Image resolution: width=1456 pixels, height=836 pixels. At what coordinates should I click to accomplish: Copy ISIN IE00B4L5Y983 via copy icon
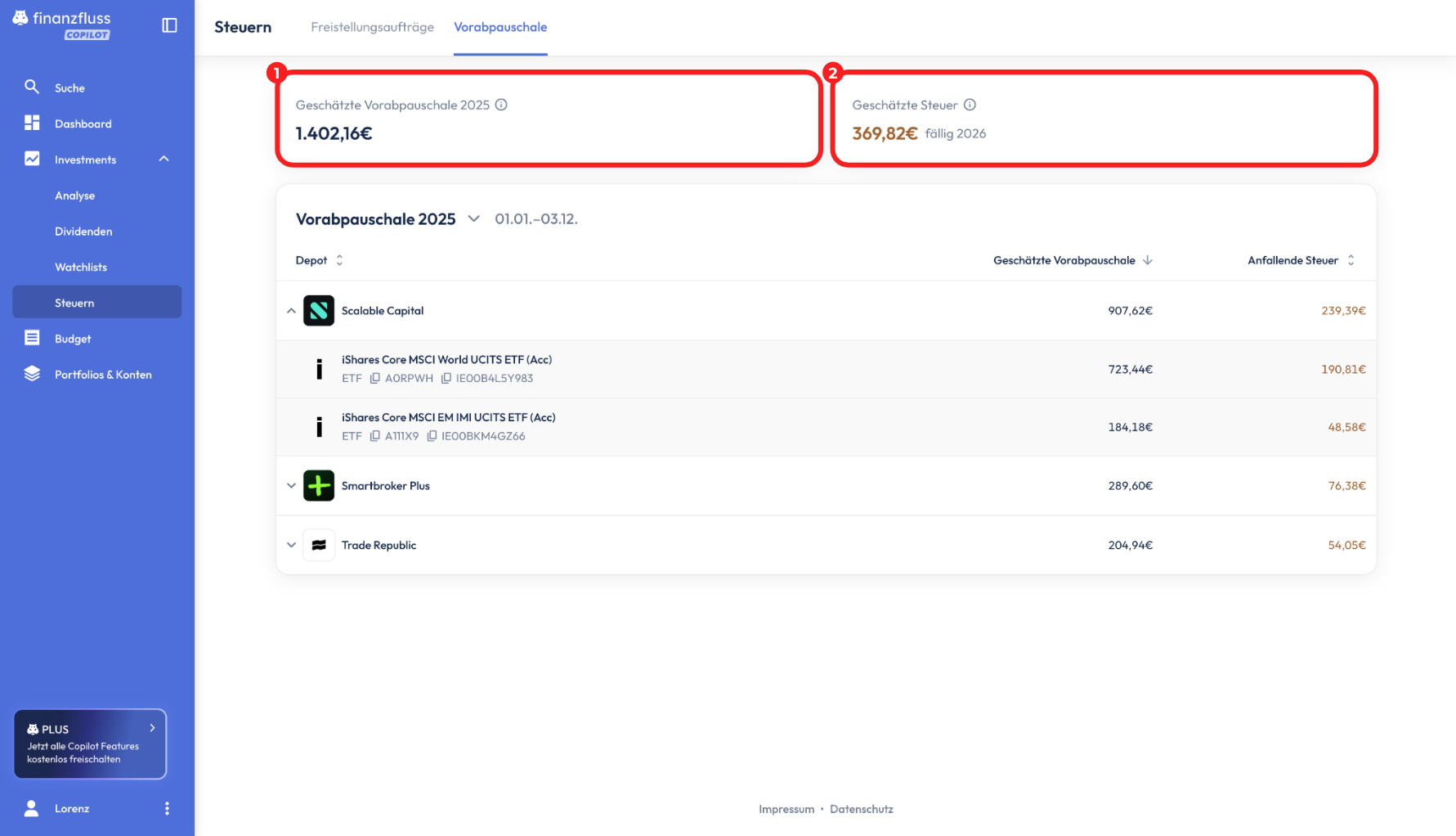[x=446, y=378]
